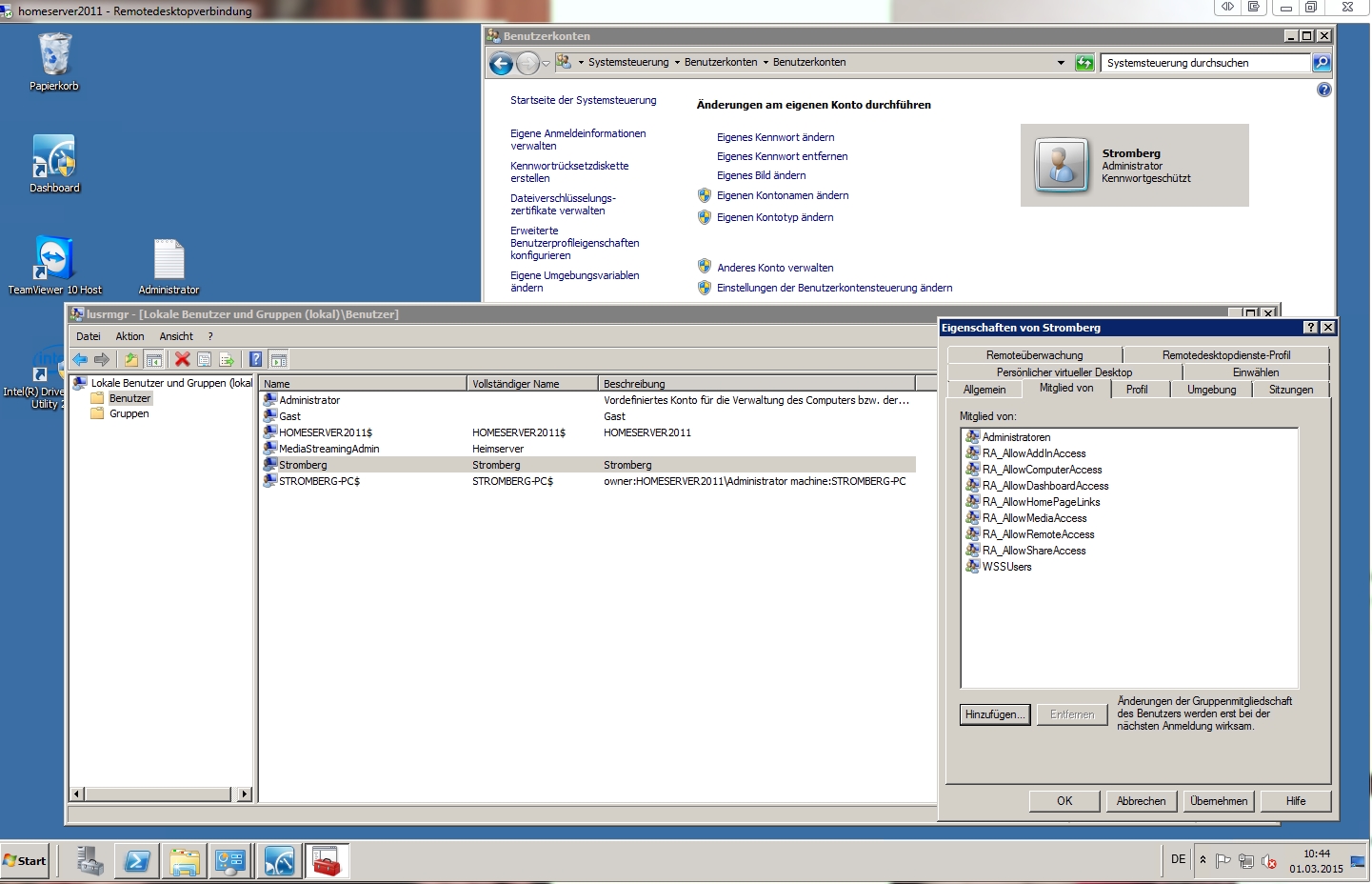
Task: Click the export list toolbar icon
Action: pyautogui.click(x=227, y=359)
